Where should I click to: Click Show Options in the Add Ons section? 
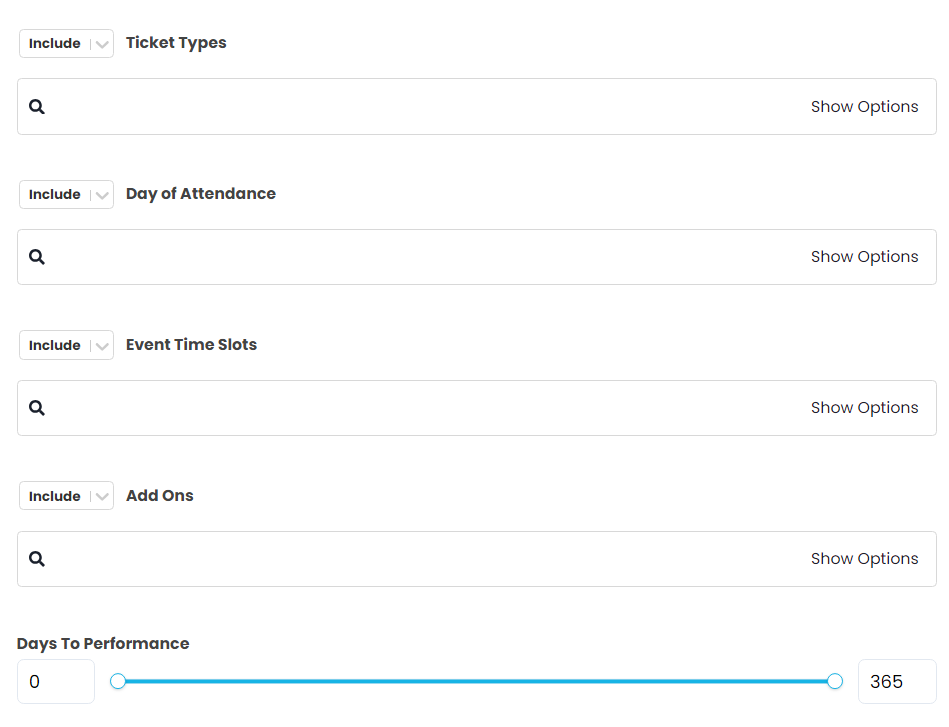point(864,559)
